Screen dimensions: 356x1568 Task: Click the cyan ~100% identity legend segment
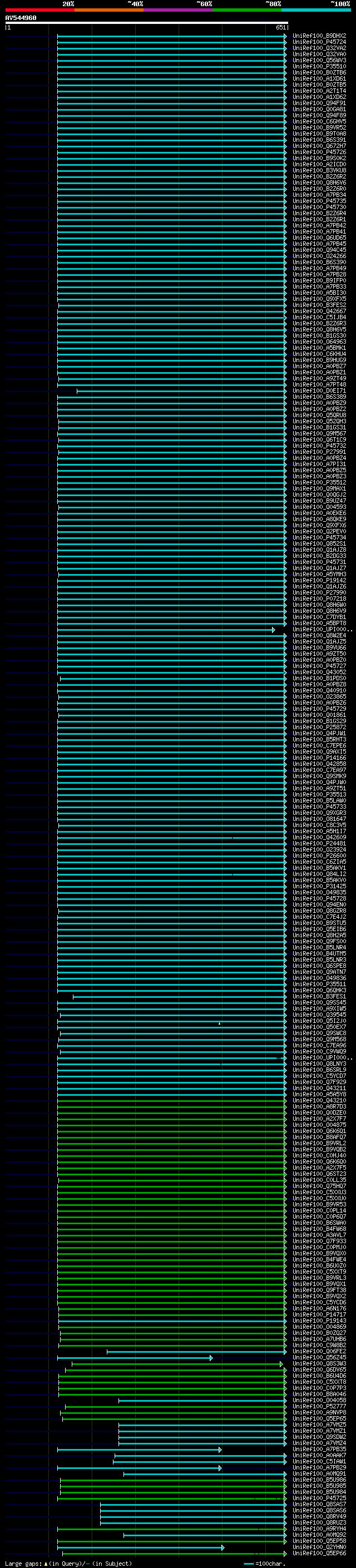[x=316, y=10]
